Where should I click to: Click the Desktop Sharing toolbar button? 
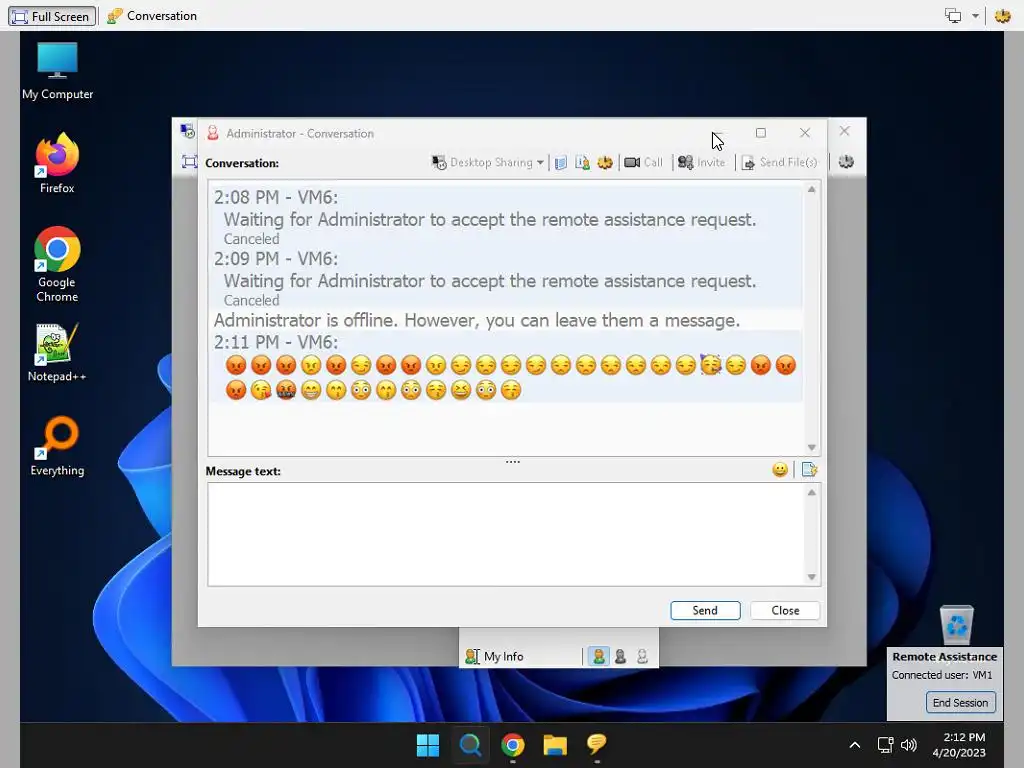click(x=482, y=162)
